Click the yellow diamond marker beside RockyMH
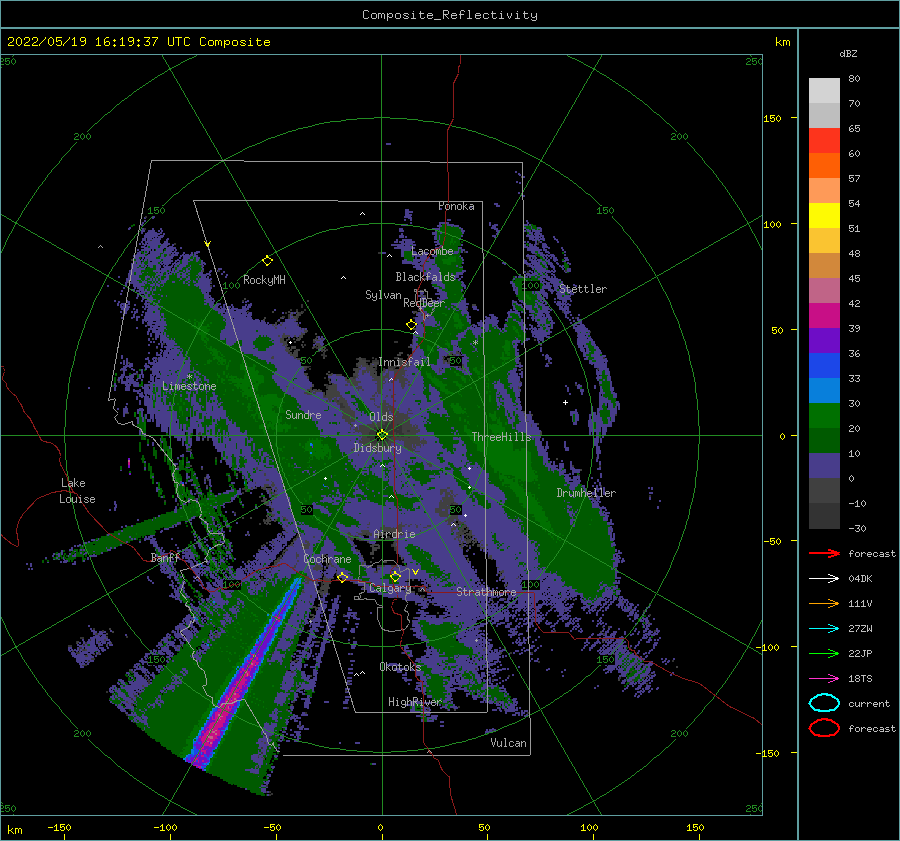This screenshot has height=841, width=900. coord(267,261)
